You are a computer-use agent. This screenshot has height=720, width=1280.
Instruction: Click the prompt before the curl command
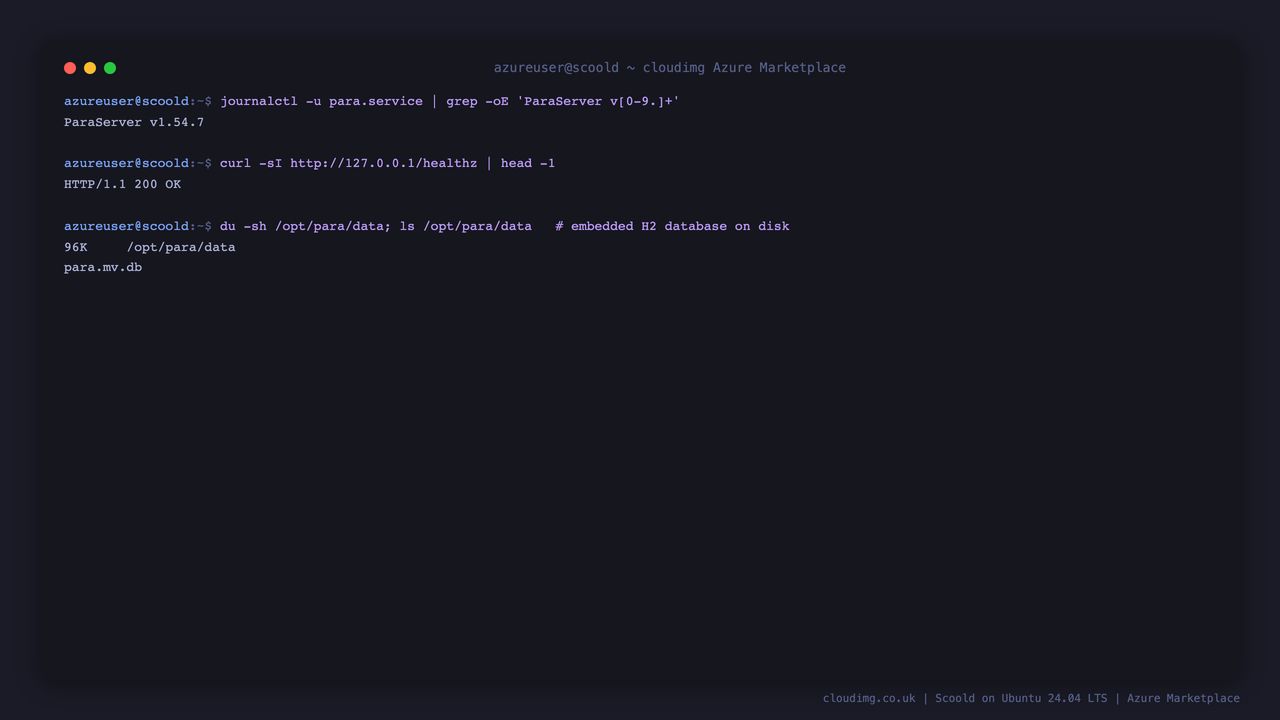(x=138, y=164)
